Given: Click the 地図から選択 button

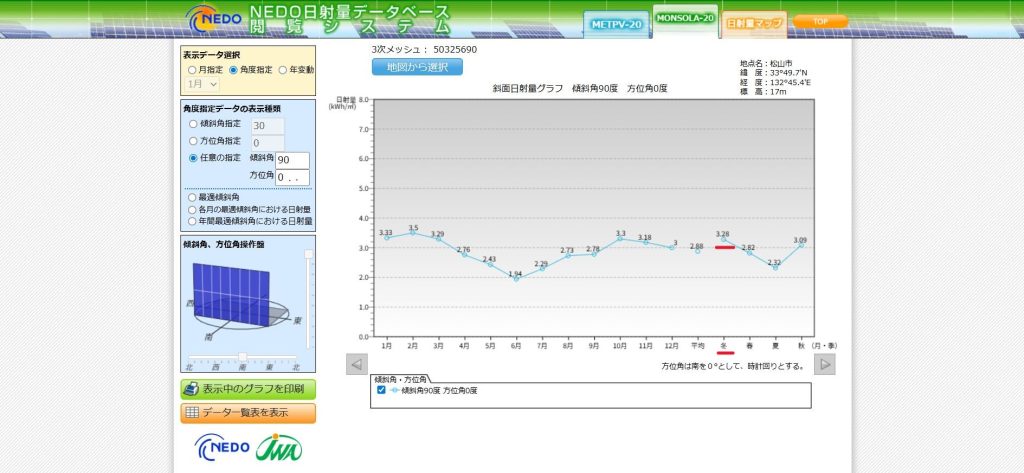Looking at the screenshot, I should coord(417,67).
